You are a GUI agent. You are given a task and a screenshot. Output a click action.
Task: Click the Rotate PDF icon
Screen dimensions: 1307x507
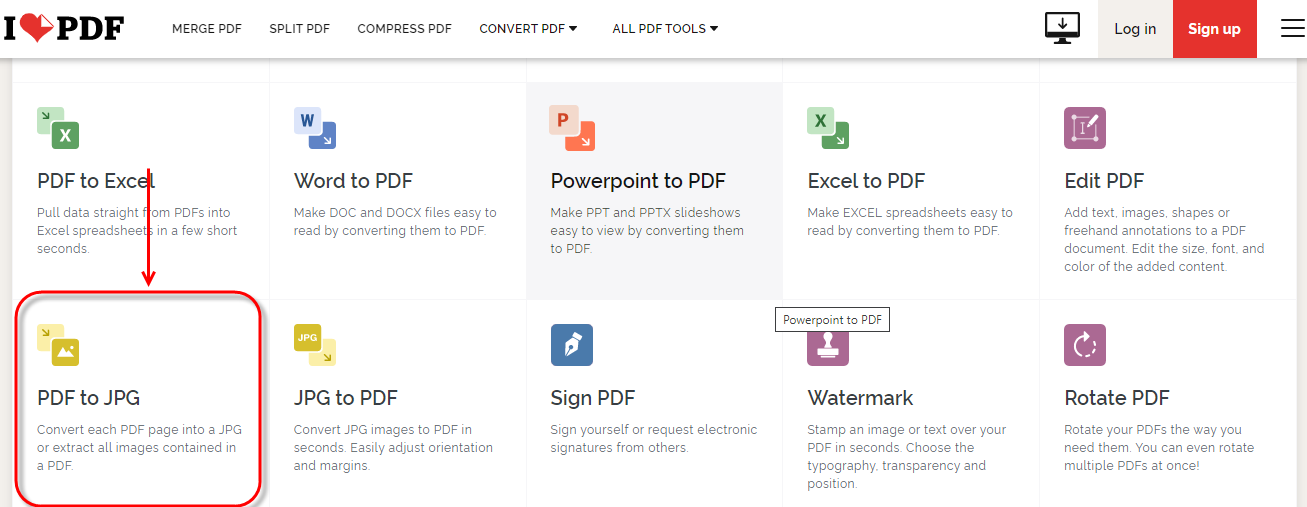click(1085, 345)
